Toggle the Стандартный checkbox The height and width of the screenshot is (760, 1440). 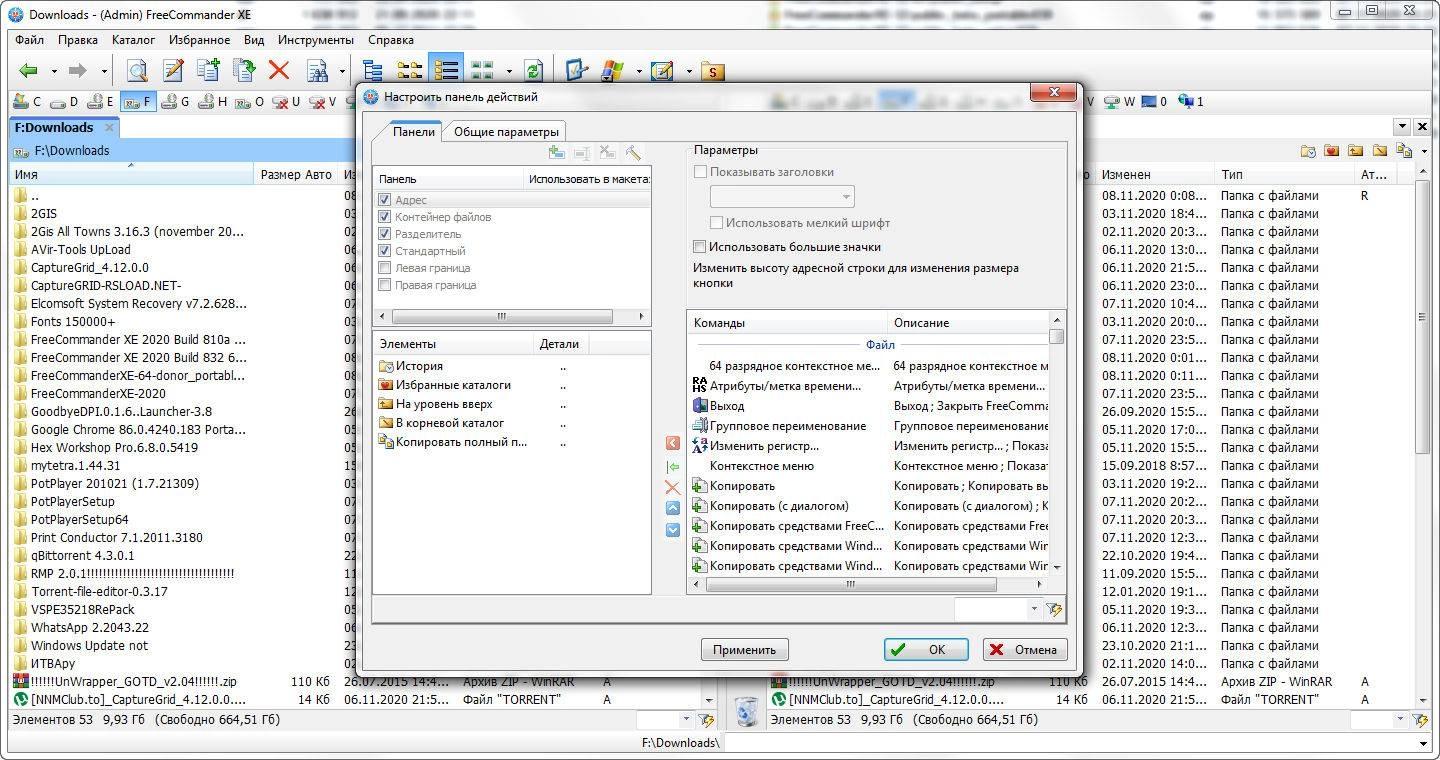coord(385,251)
